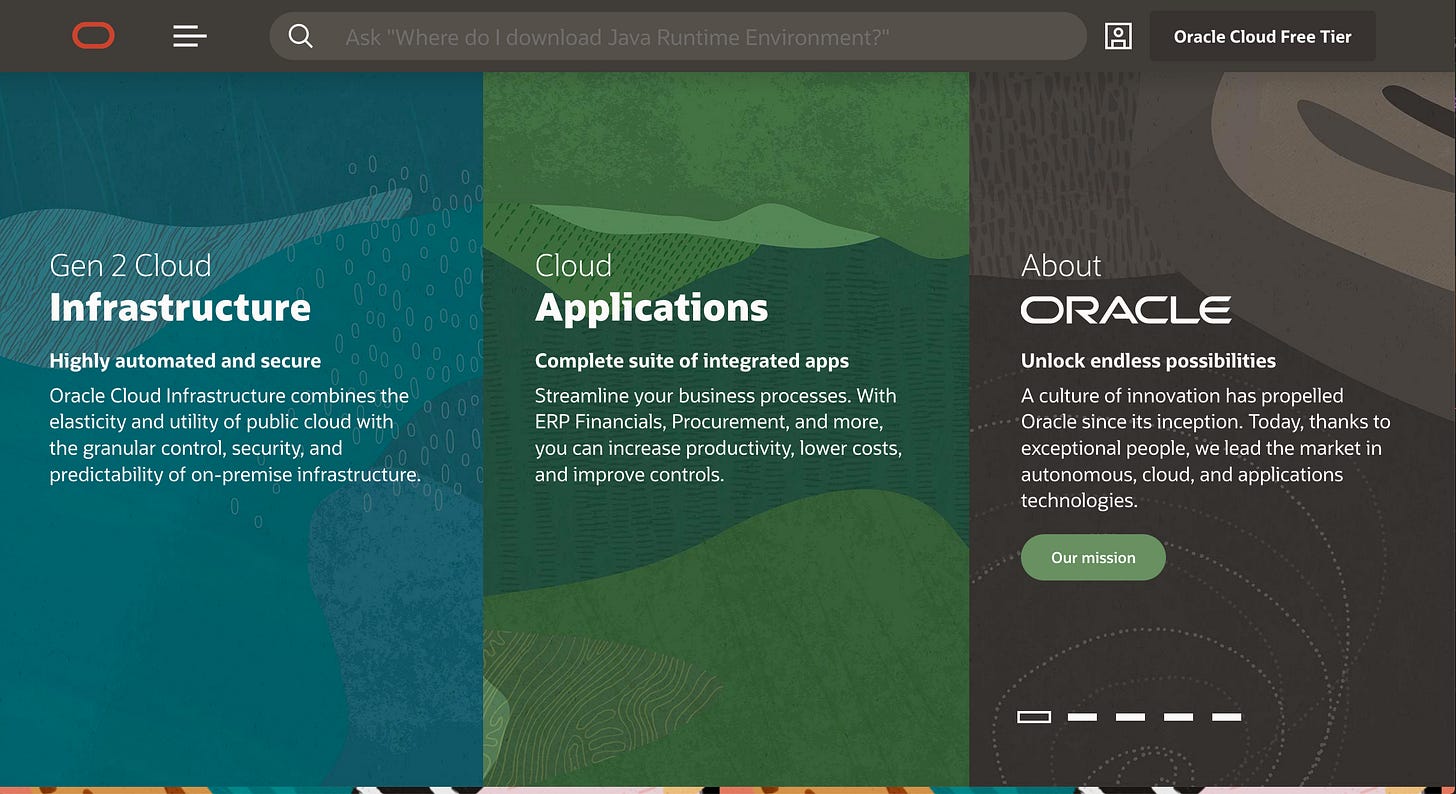
Task: Open the Gen 2 Cloud Infrastructure heading
Action: [180, 288]
